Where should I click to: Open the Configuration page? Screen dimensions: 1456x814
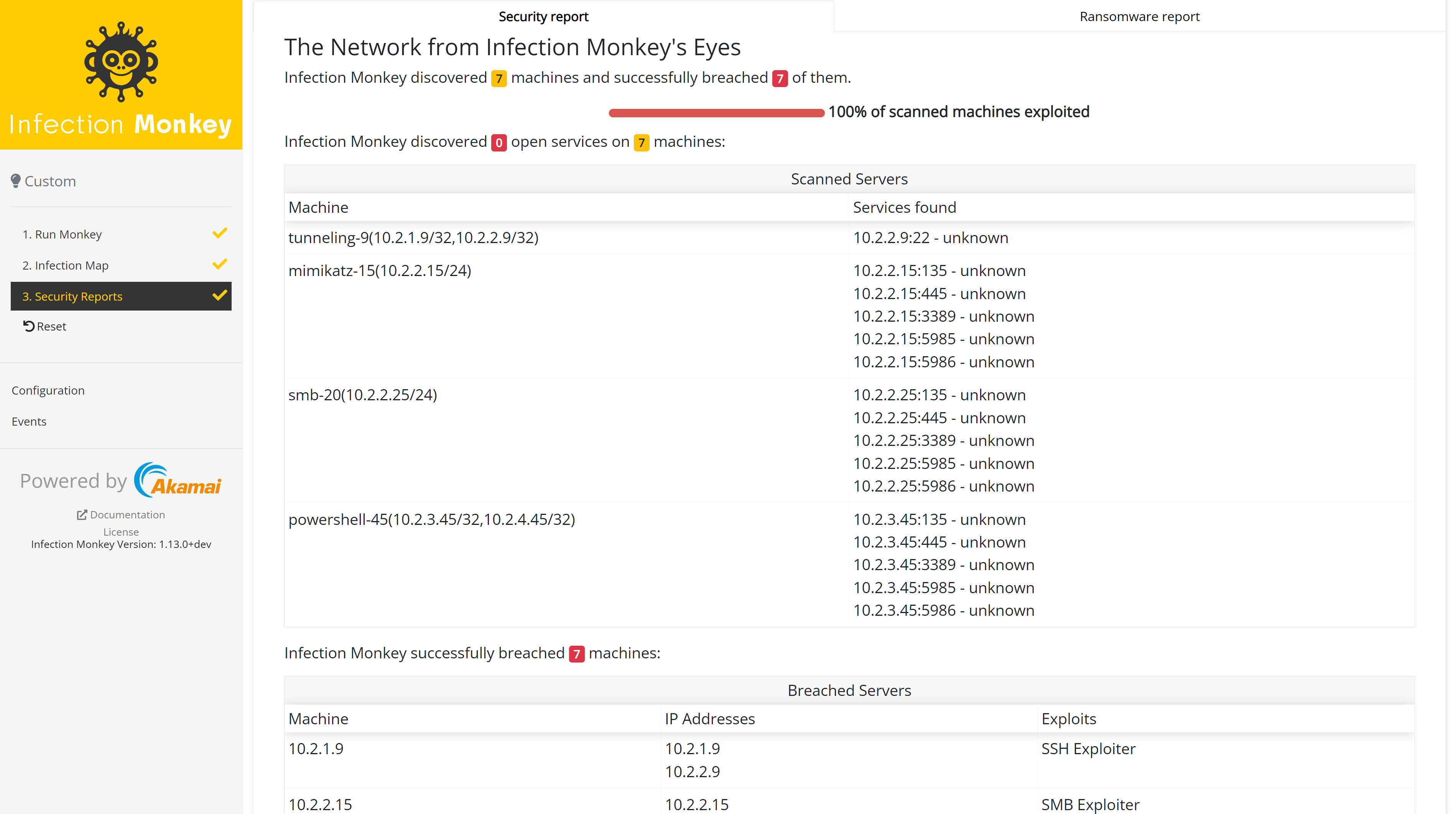48,390
